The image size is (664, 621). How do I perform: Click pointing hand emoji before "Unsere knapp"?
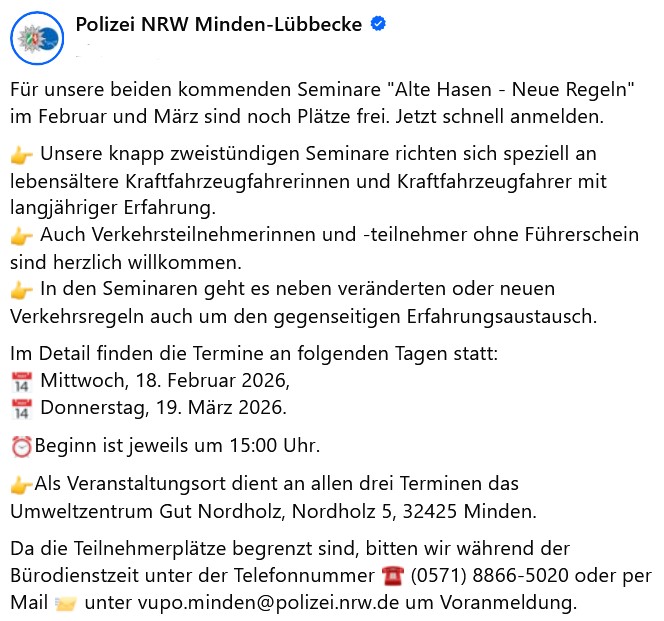(21, 156)
